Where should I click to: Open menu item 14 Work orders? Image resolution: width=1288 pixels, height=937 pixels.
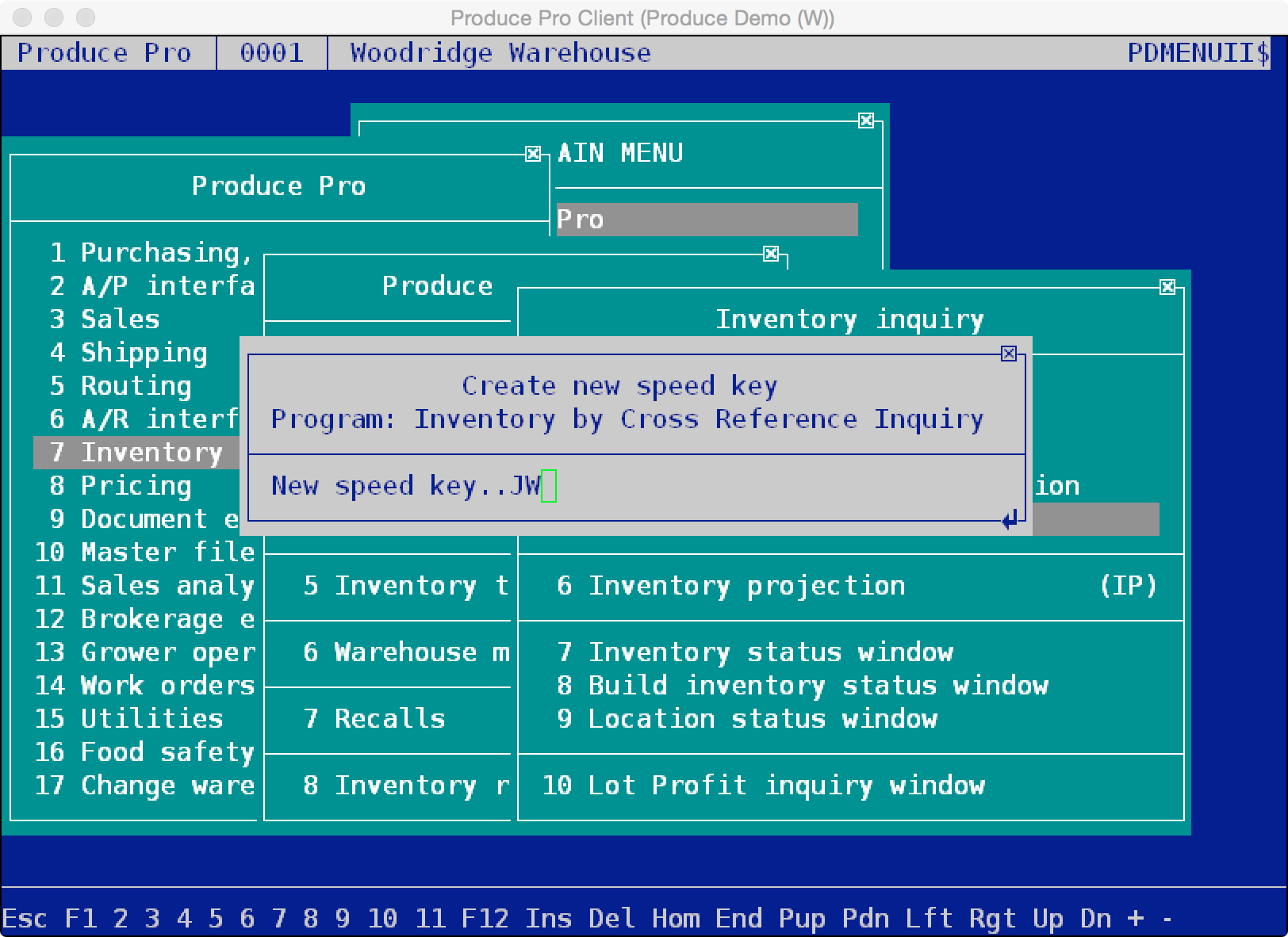145,686
